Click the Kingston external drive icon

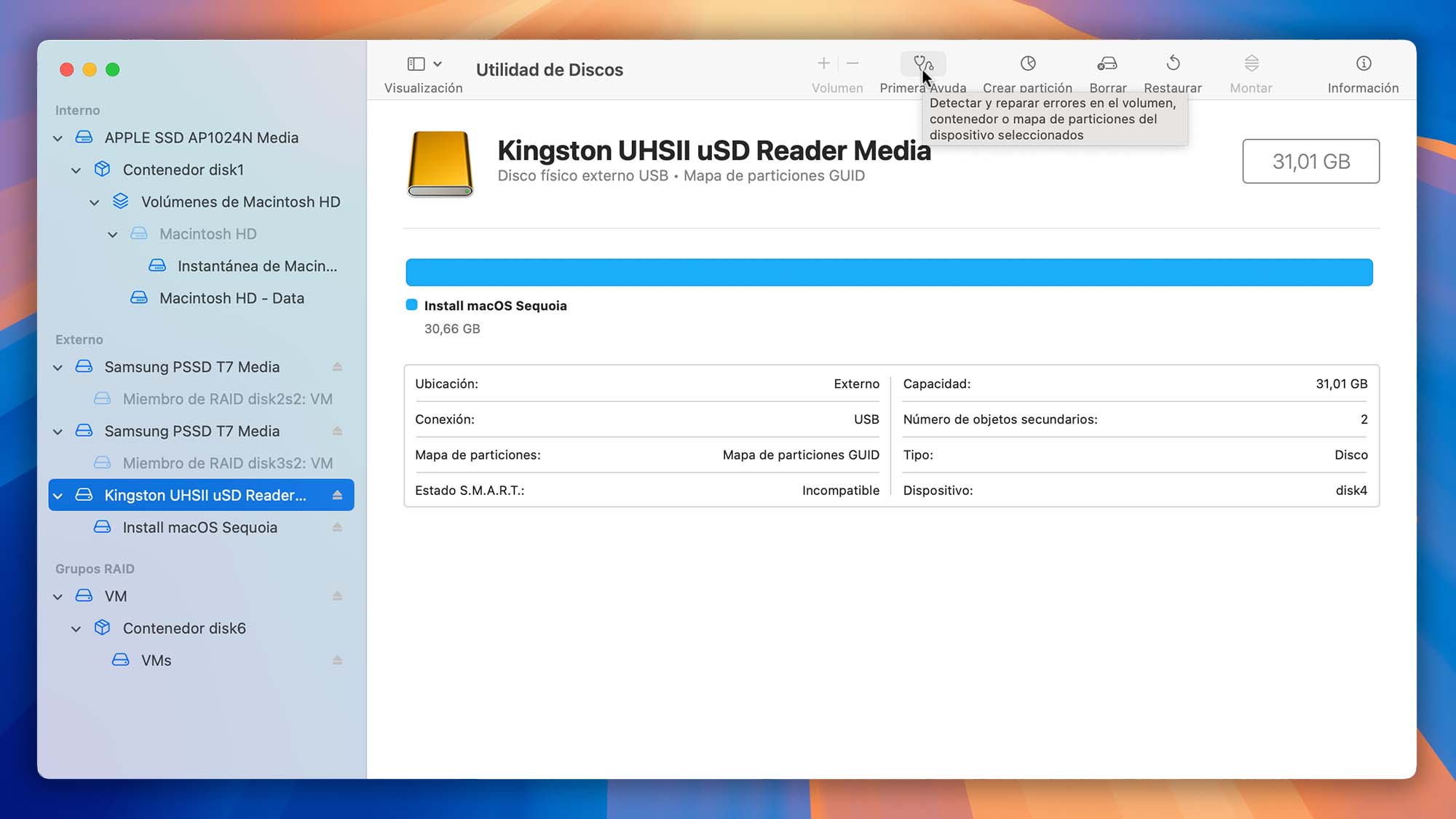point(440,164)
